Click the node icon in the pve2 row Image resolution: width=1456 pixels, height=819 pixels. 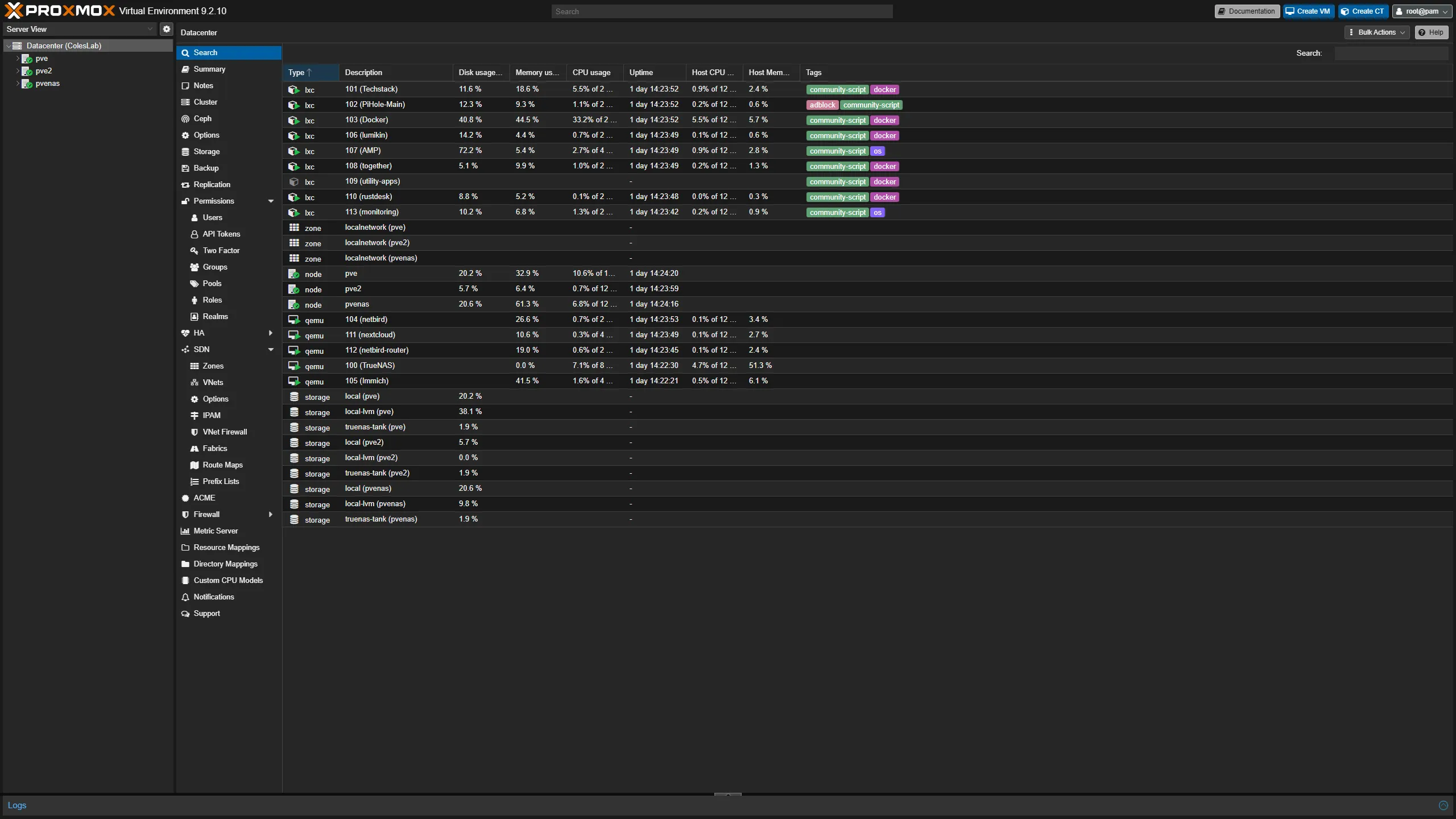293,289
